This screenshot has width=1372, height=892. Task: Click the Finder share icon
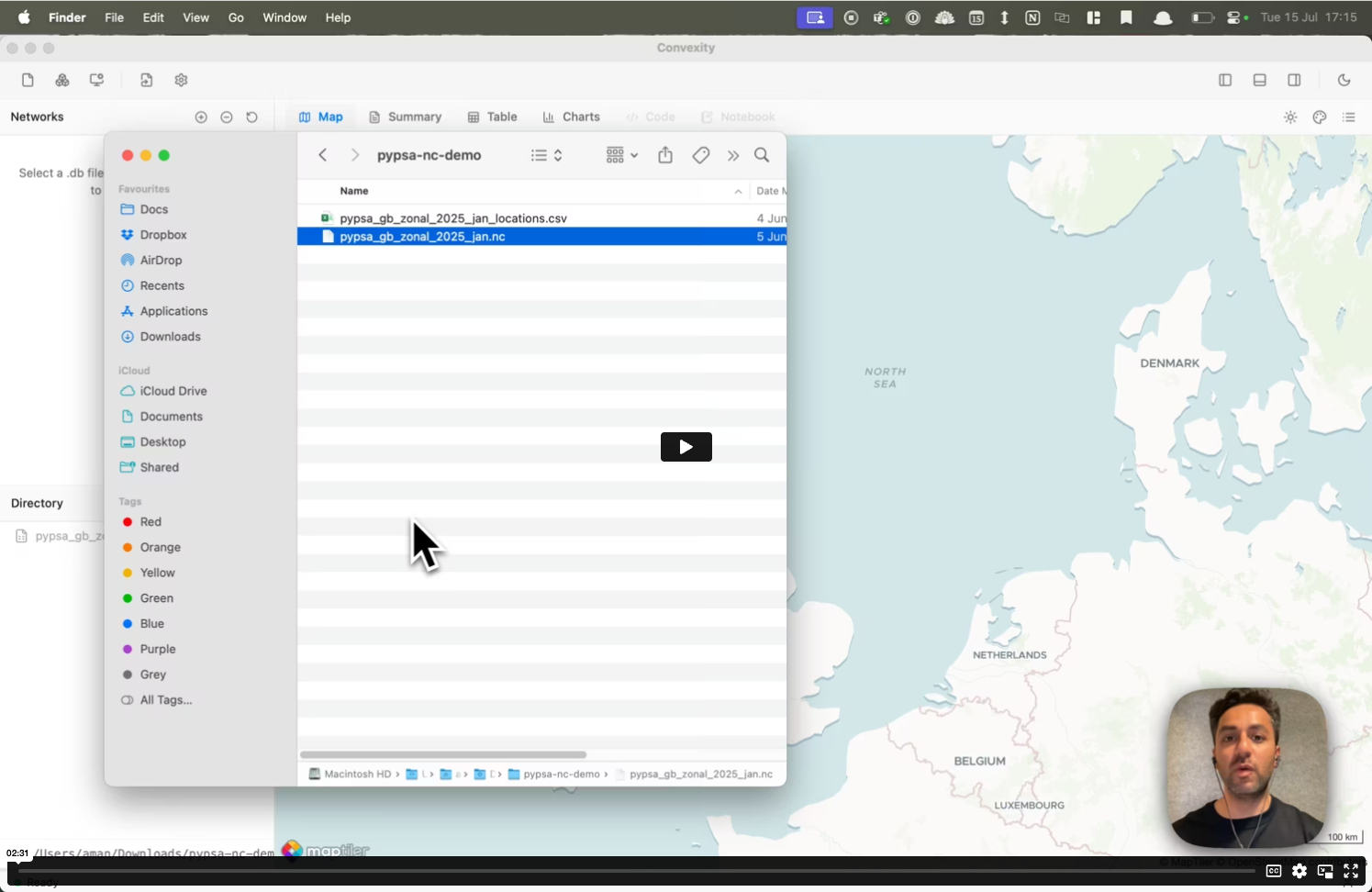tap(665, 155)
